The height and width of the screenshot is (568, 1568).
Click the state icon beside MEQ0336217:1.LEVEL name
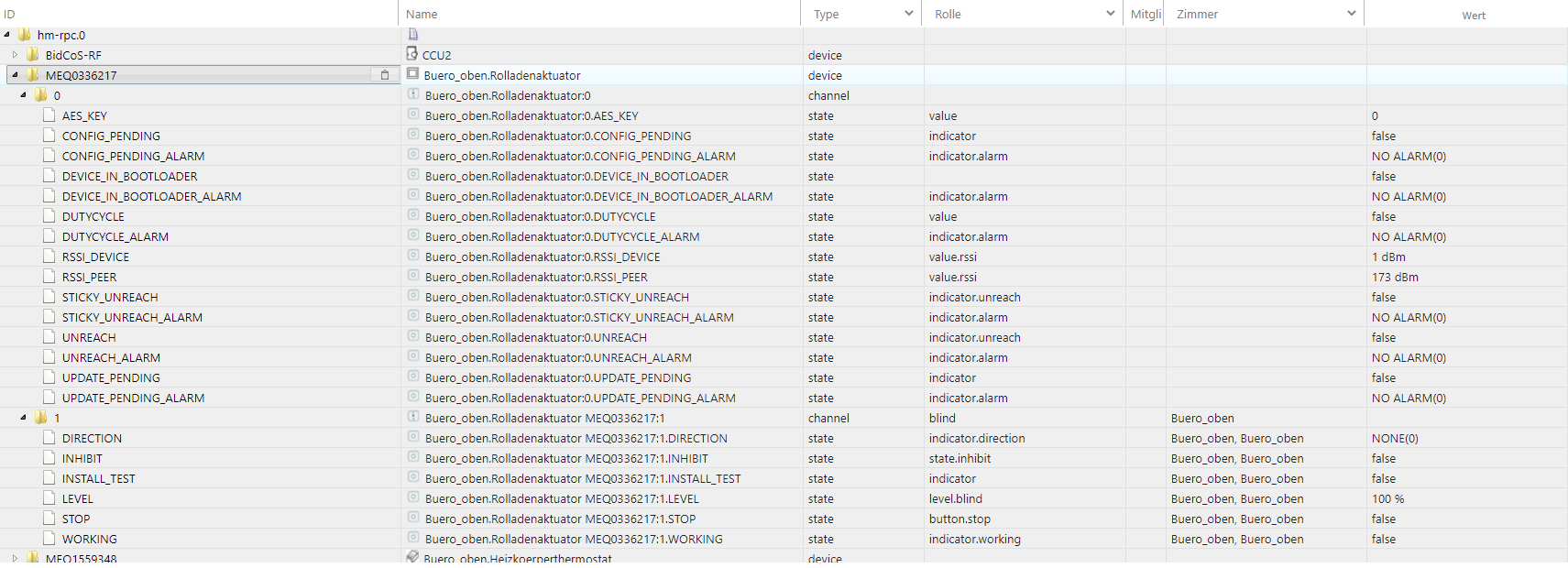coord(413,497)
